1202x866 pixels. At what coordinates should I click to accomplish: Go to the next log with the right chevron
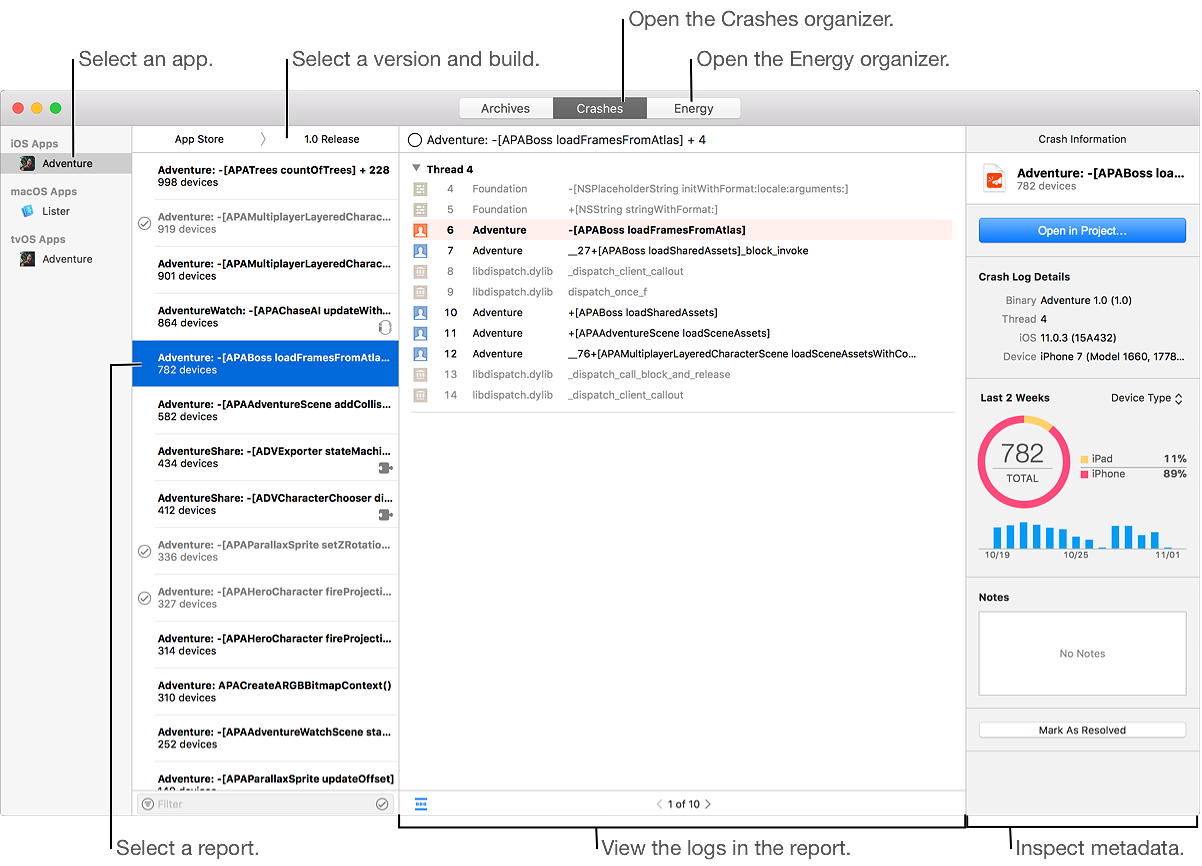point(708,804)
